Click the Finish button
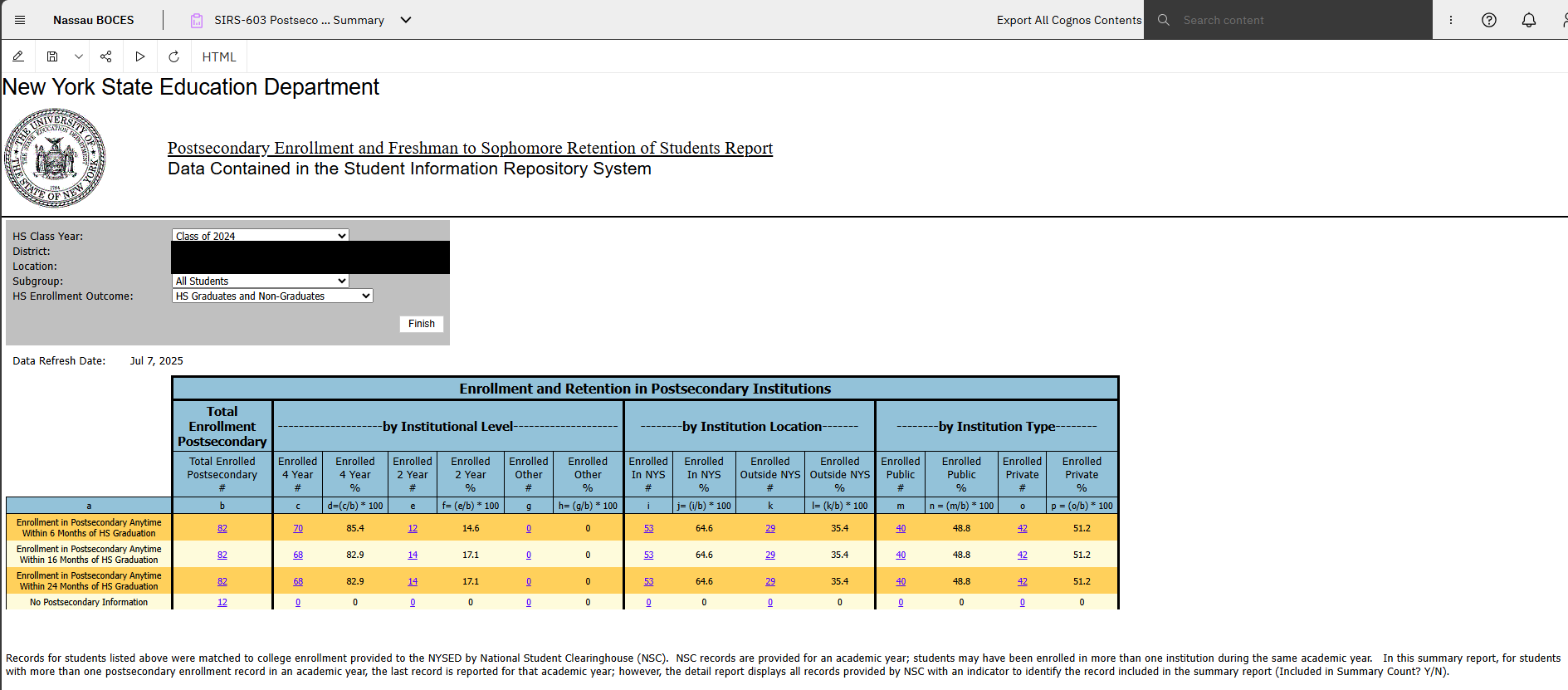Viewport: 1568px width, 690px height. [x=422, y=324]
